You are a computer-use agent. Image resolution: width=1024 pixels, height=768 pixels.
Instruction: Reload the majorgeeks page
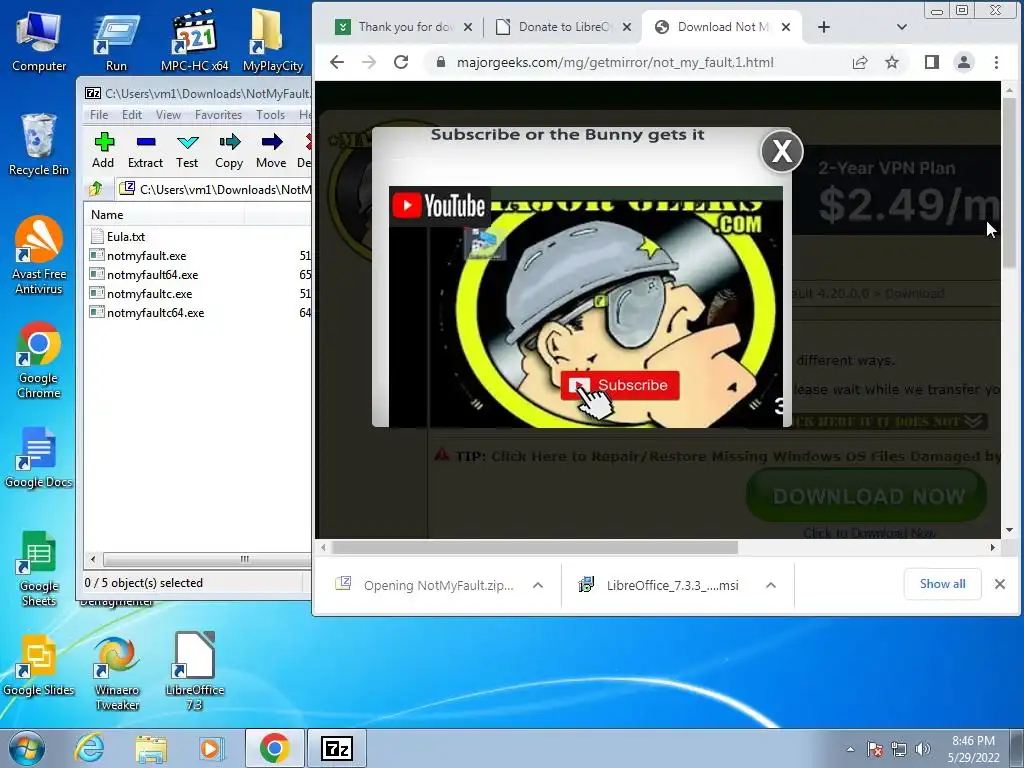pos(401,62)
